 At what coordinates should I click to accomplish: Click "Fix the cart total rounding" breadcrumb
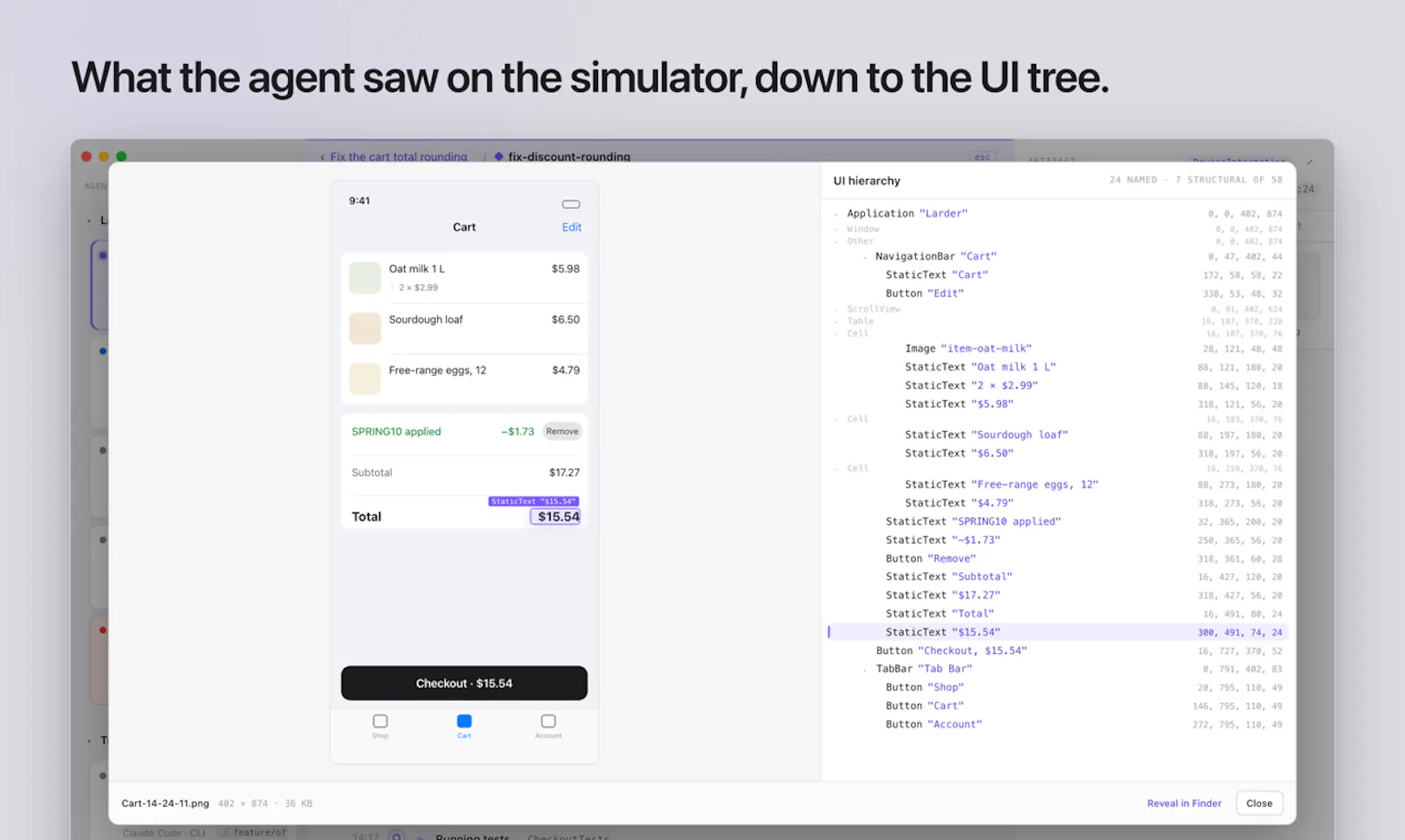(x=399, y=156)
